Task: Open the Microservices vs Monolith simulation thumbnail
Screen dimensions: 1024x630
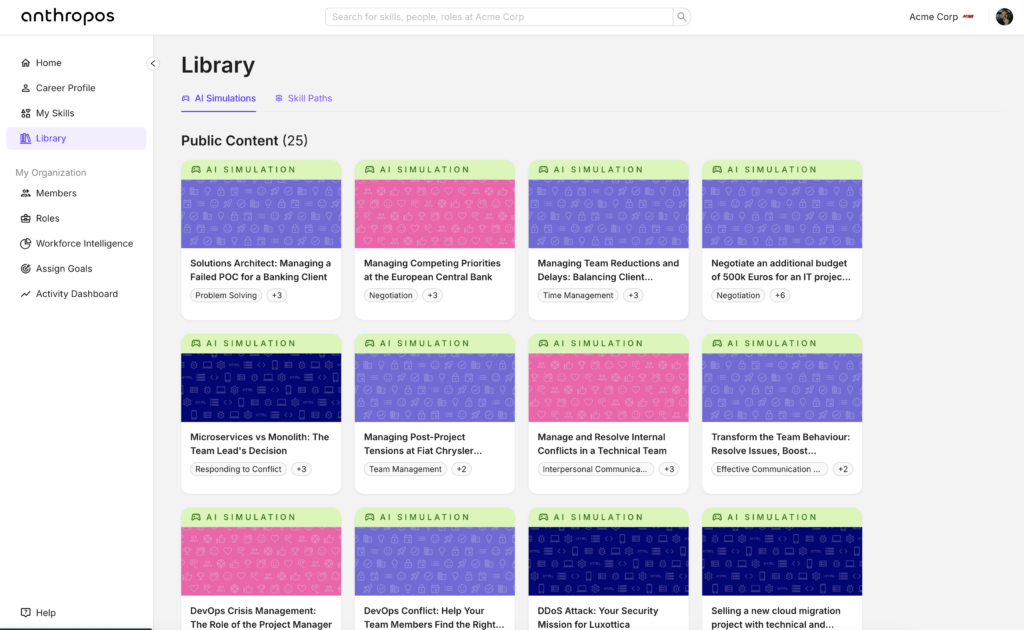Action: pos(261,387)
